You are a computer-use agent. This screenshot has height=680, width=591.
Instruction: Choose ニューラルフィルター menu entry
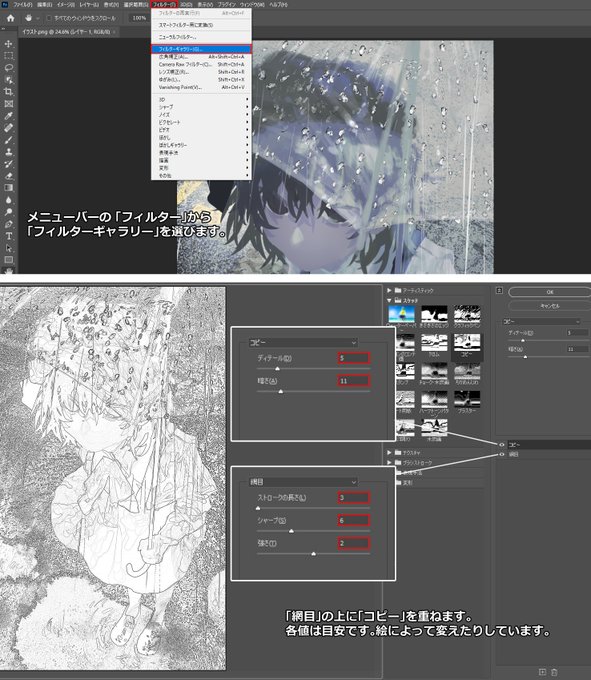201,37
